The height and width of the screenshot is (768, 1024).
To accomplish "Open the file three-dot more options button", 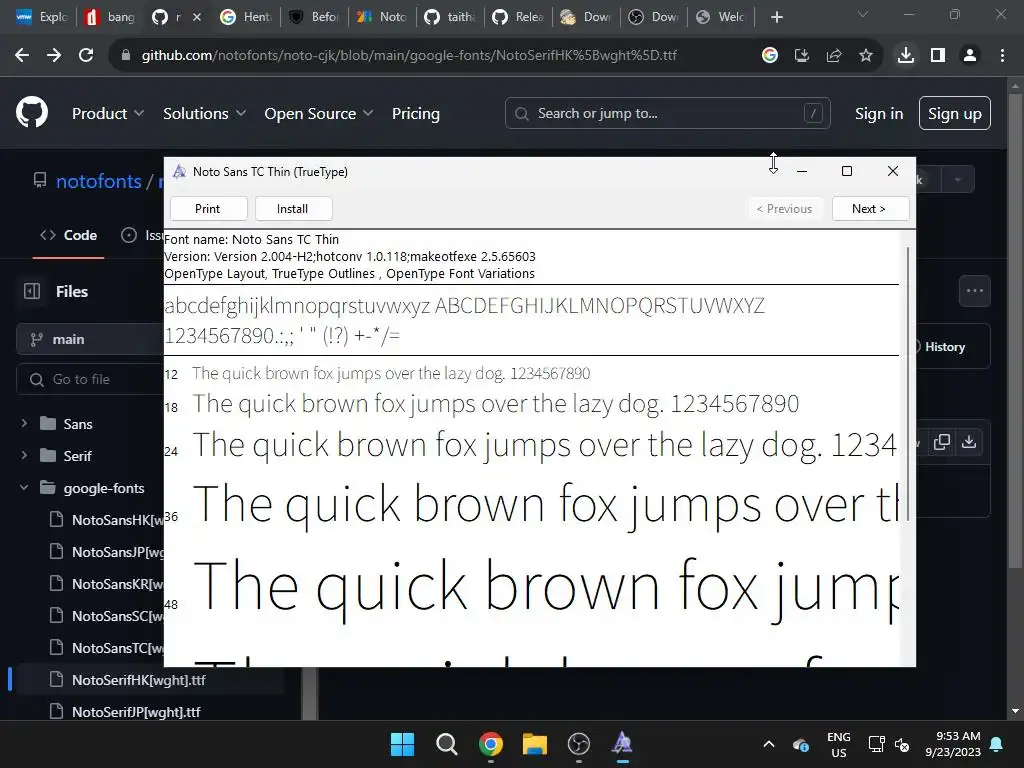I will tap(974, 291).
